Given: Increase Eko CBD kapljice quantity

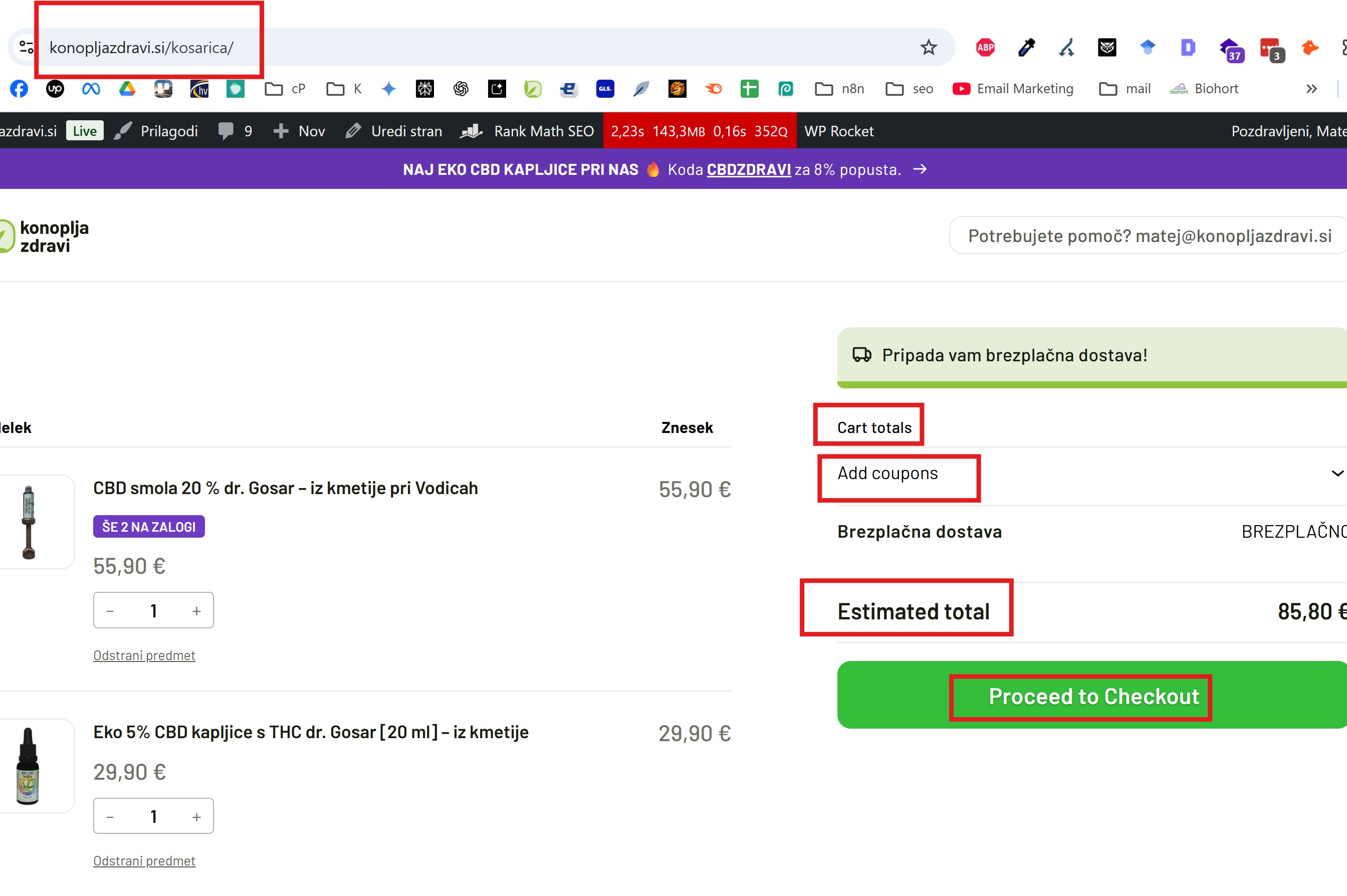Looking at the screenshot, I should 196,816.
